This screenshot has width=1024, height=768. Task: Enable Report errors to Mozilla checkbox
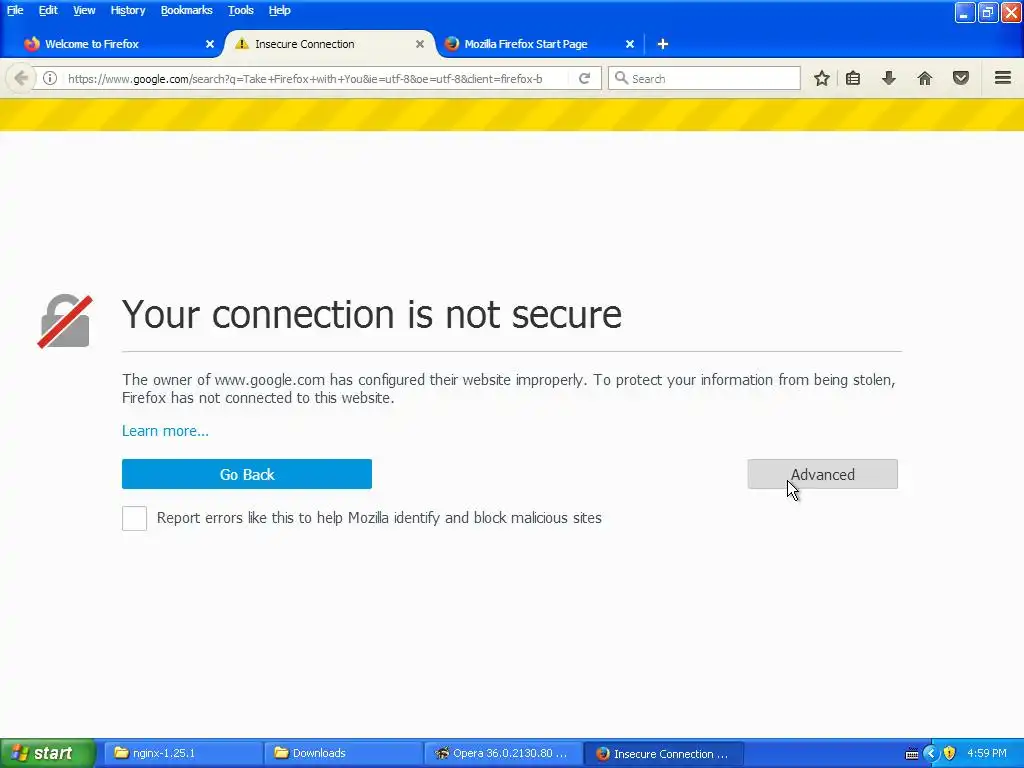tap(135, 519)
